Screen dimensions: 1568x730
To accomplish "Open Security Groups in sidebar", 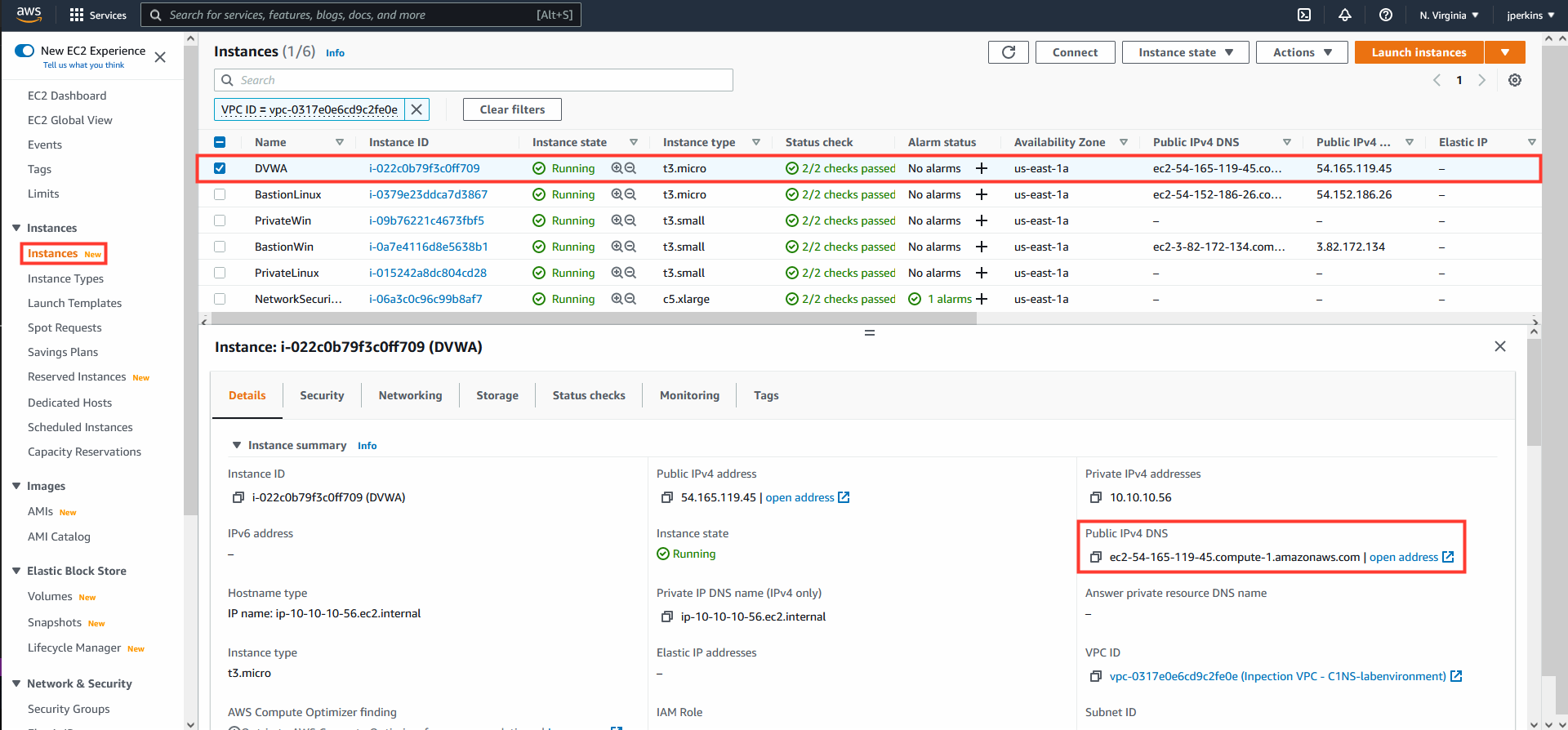I will 69,709.
